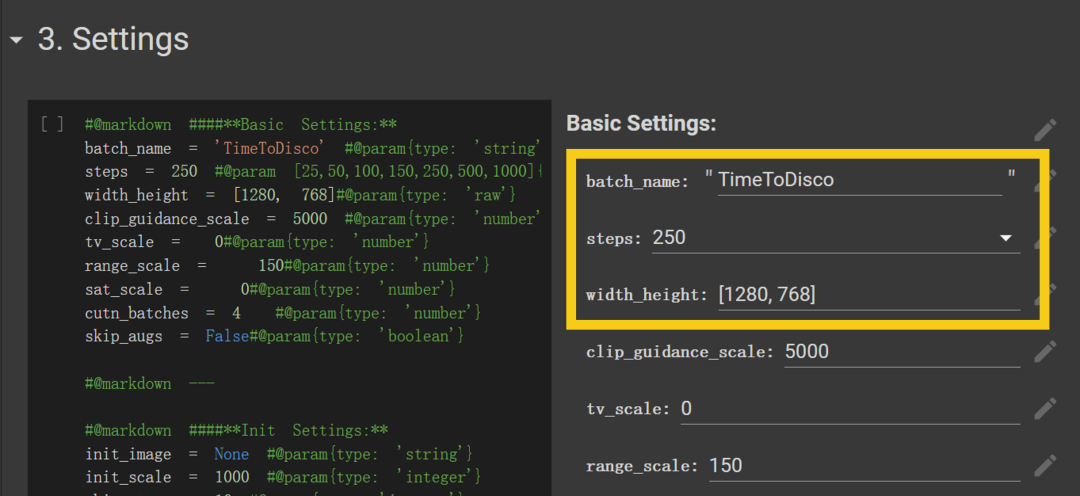Run the settings code cell
The image size is (1080, 496).
[x=52, y=125]
